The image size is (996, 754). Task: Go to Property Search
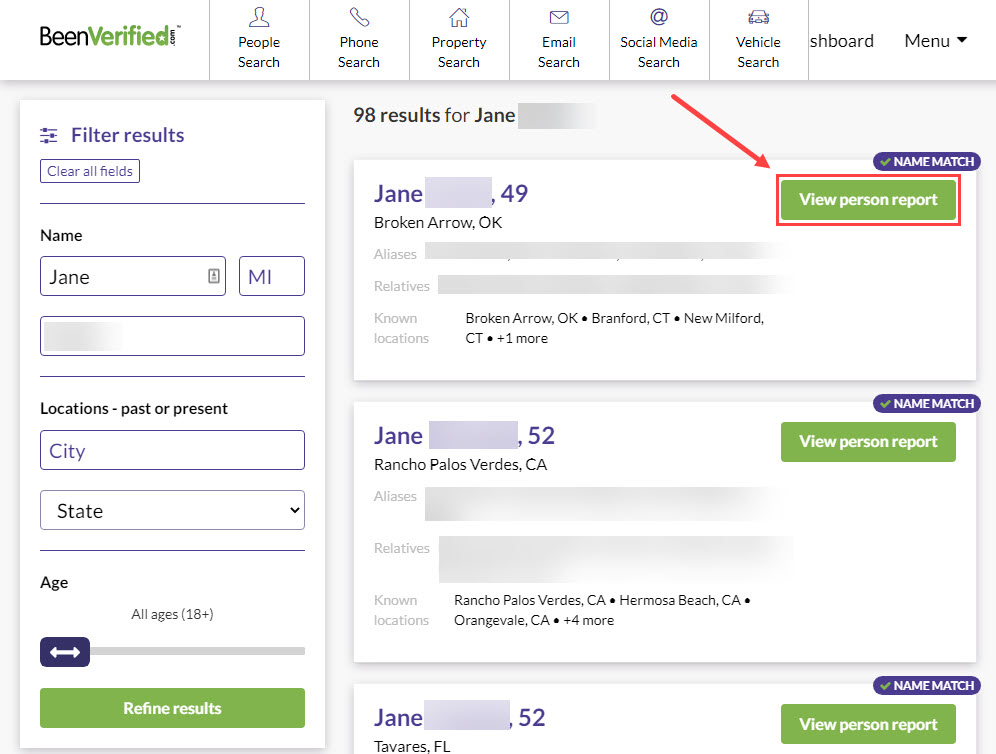pyautogui.click(x=459, y=40)
